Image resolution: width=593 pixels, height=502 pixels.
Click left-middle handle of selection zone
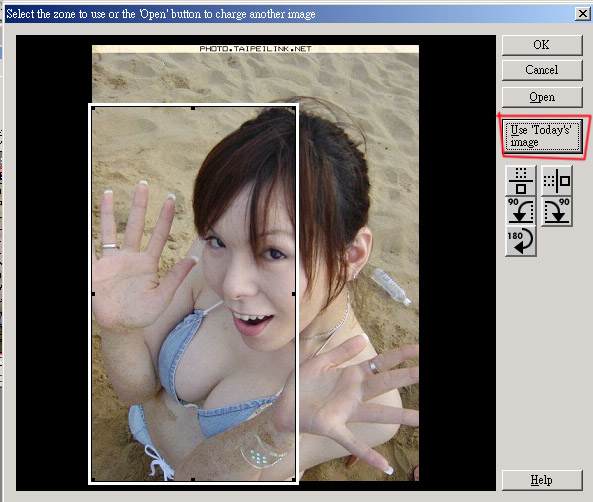pyautogui.click(x=93, y=294)
